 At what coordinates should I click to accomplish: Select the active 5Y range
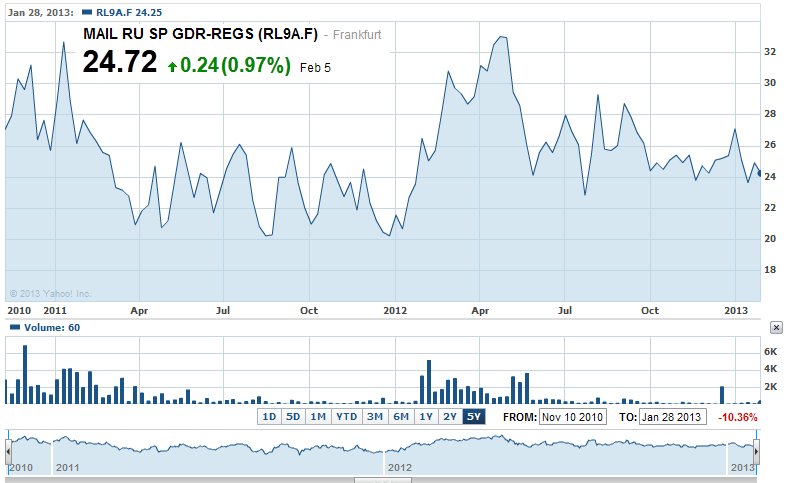[x=474, y=417]
